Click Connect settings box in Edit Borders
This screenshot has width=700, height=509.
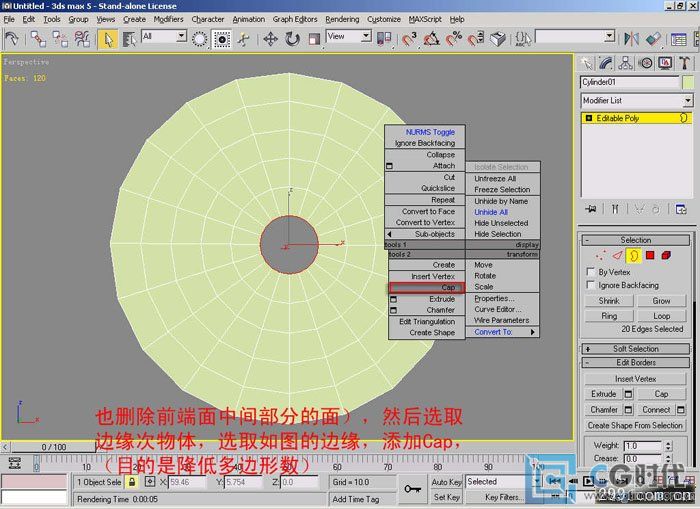[x=681, y=409]
